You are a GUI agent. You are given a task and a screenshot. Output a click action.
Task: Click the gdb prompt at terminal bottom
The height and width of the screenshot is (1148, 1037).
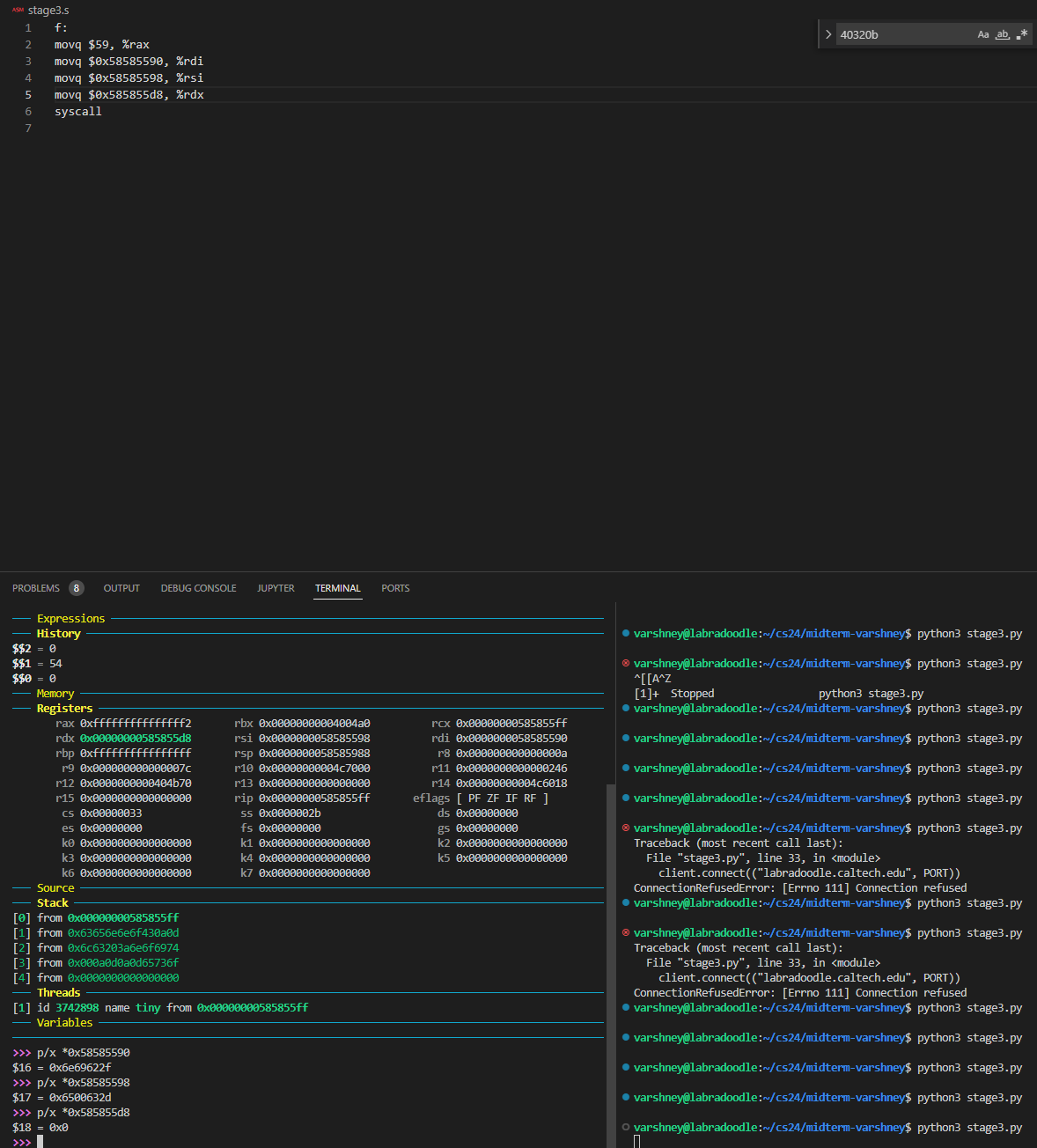click(x=40, y=1142)
